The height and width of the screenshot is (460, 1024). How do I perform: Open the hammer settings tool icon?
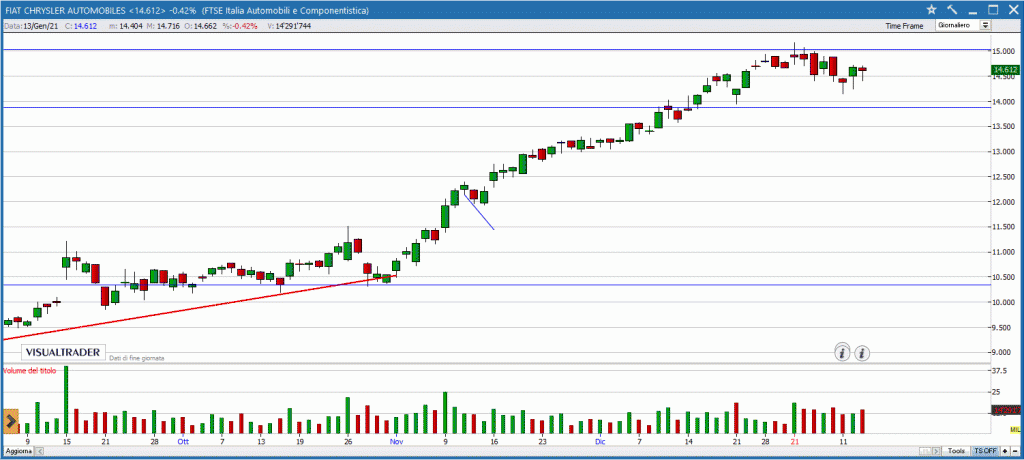[952, 9]
